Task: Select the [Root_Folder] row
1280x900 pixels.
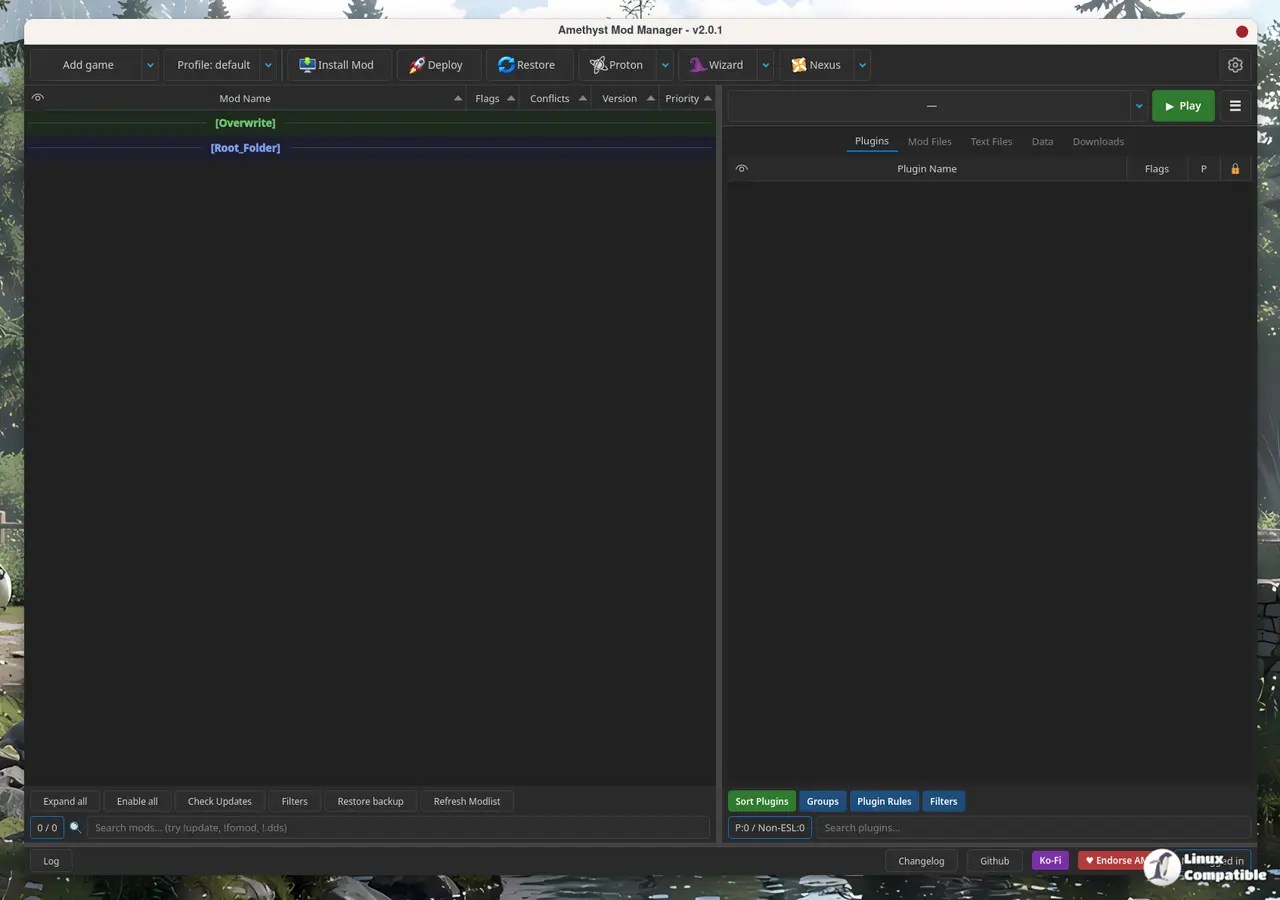Action: tap(370, 148)
